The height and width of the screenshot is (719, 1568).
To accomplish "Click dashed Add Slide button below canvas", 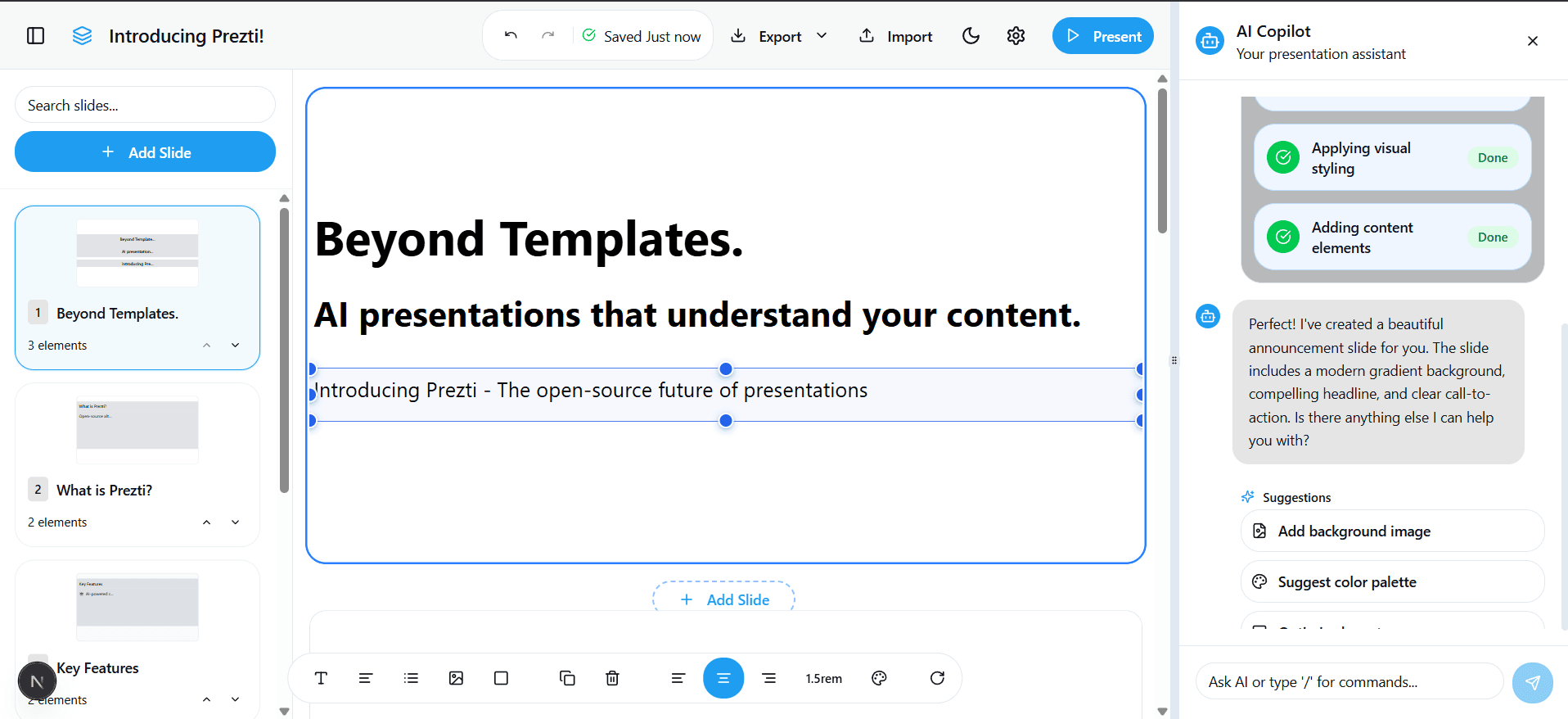I will tap(723, 599).
